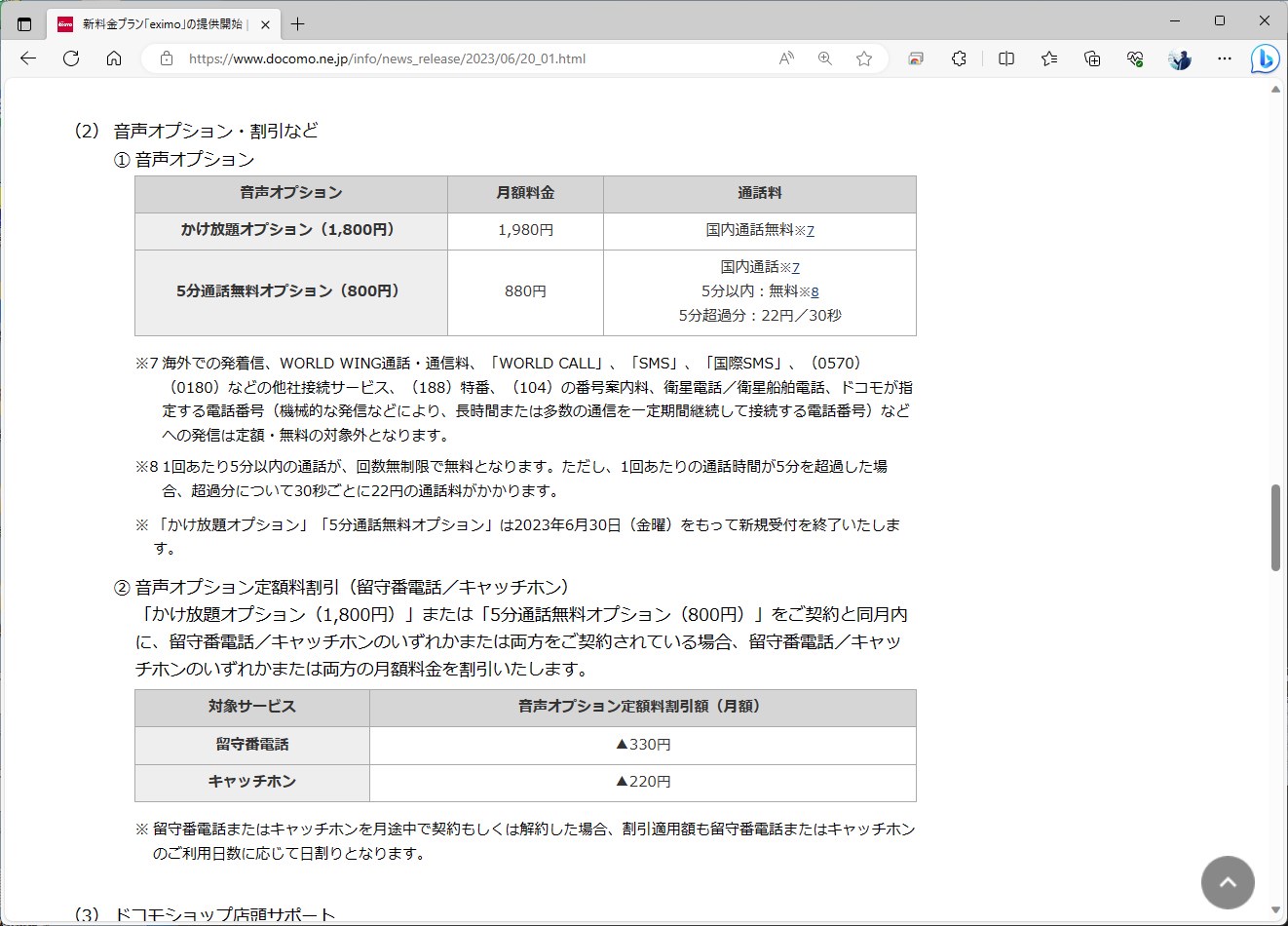View site information via the lock icon
Image resolution: width=1288 pixels, height=926 pixels.
[166, 58]
